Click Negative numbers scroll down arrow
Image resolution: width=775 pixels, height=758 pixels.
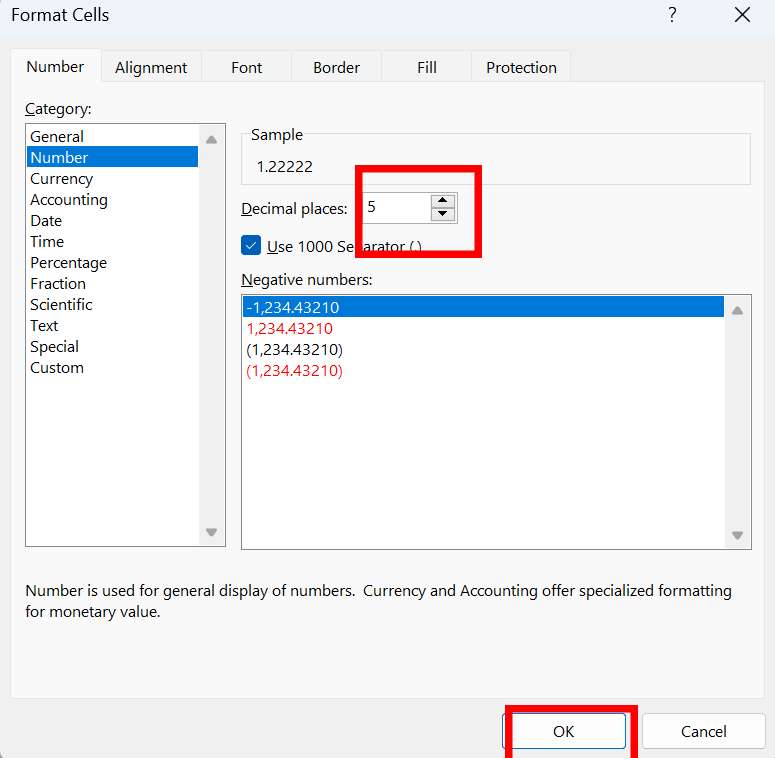pos(737,535)
